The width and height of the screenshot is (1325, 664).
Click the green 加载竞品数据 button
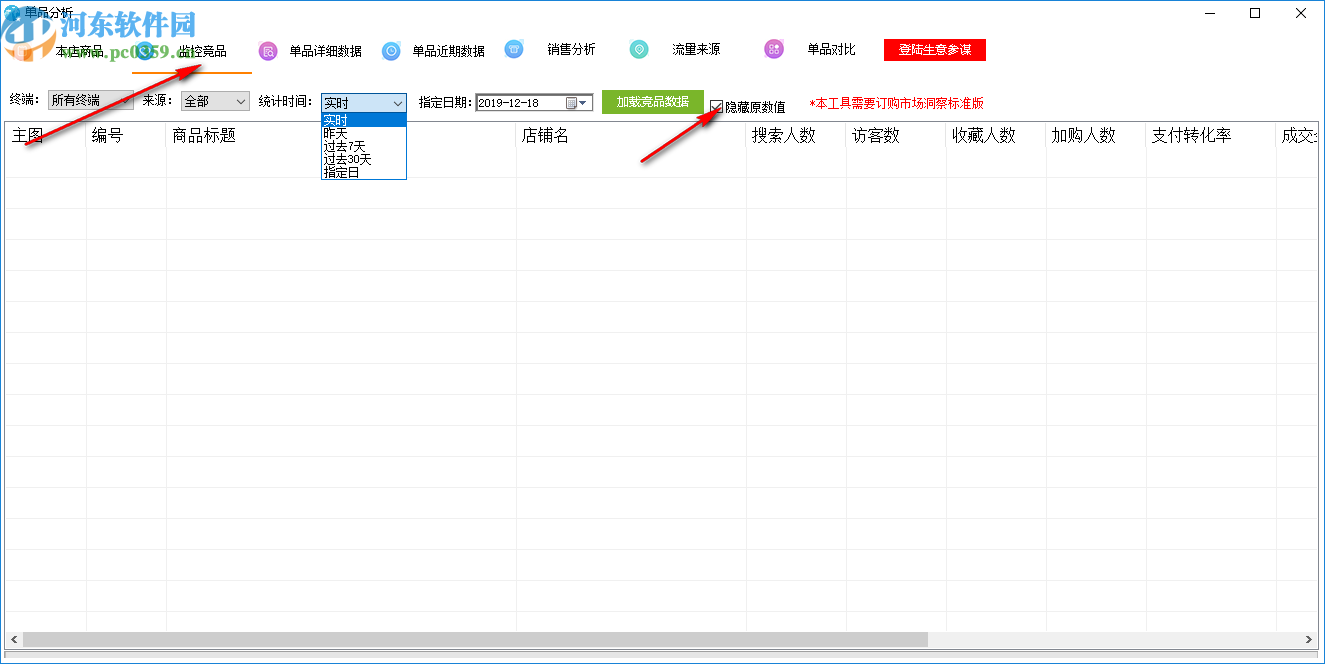point(652,102)
